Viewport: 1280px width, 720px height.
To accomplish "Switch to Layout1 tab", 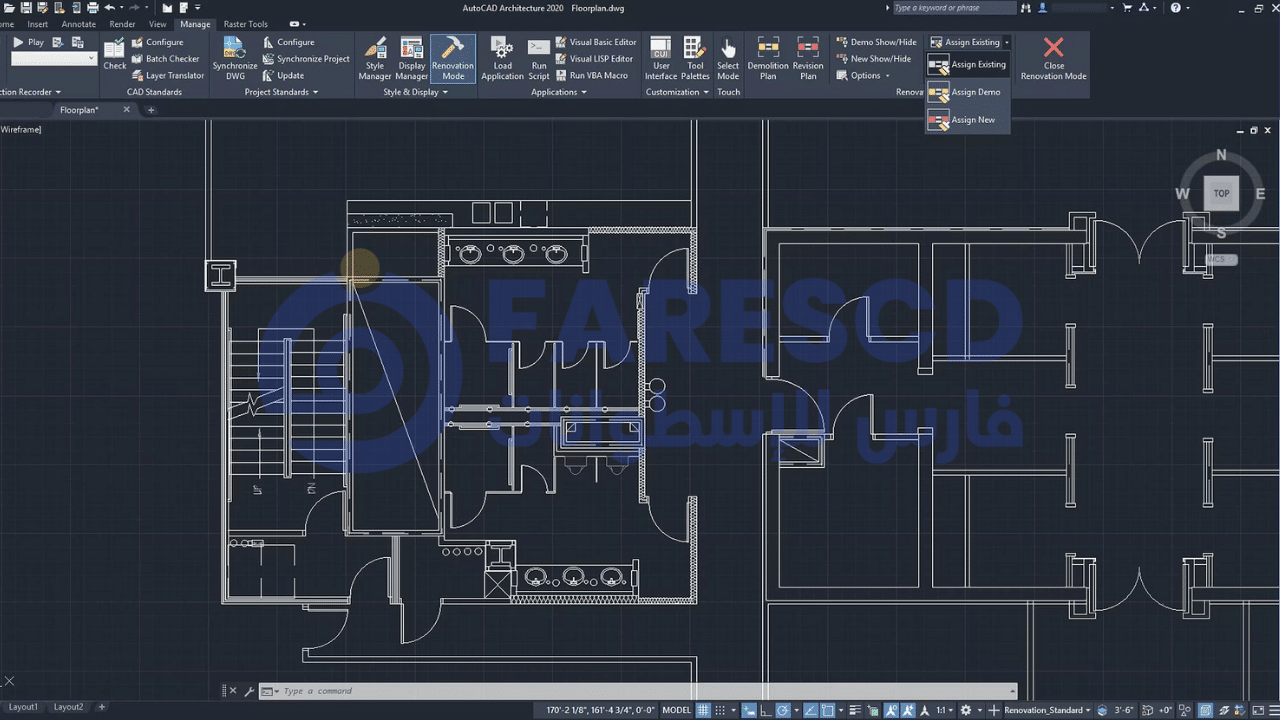I will 23,707.
